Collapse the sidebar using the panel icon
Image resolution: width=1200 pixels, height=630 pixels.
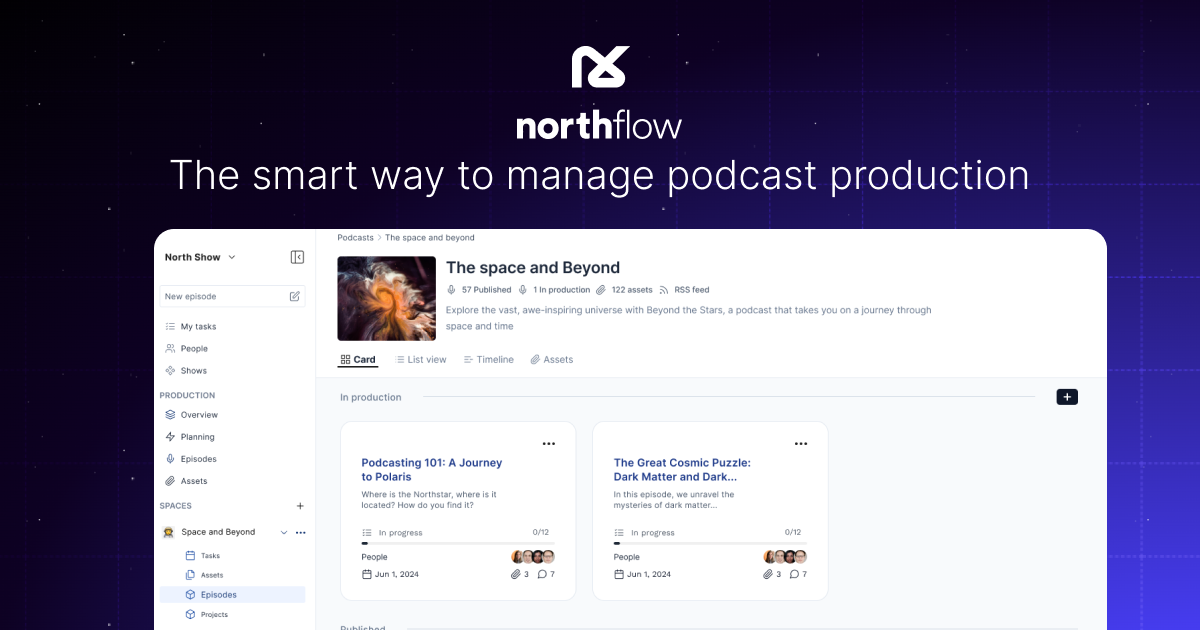pyautogui.click(x=297, y=257)
